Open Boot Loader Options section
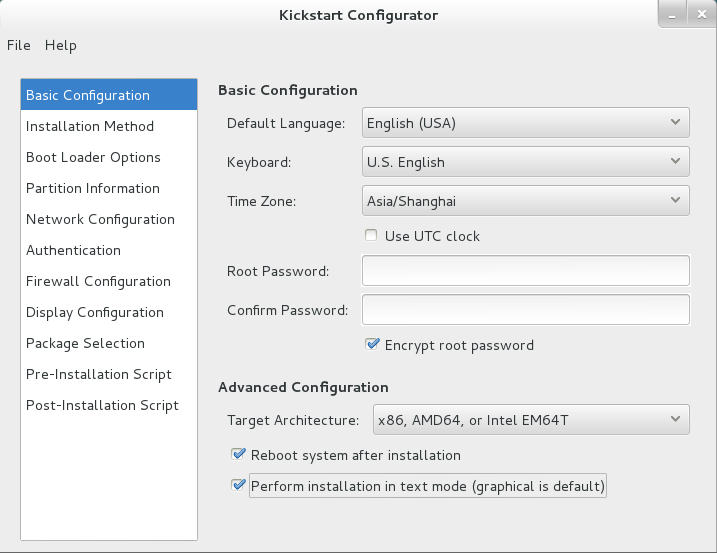 pos(93,157)
